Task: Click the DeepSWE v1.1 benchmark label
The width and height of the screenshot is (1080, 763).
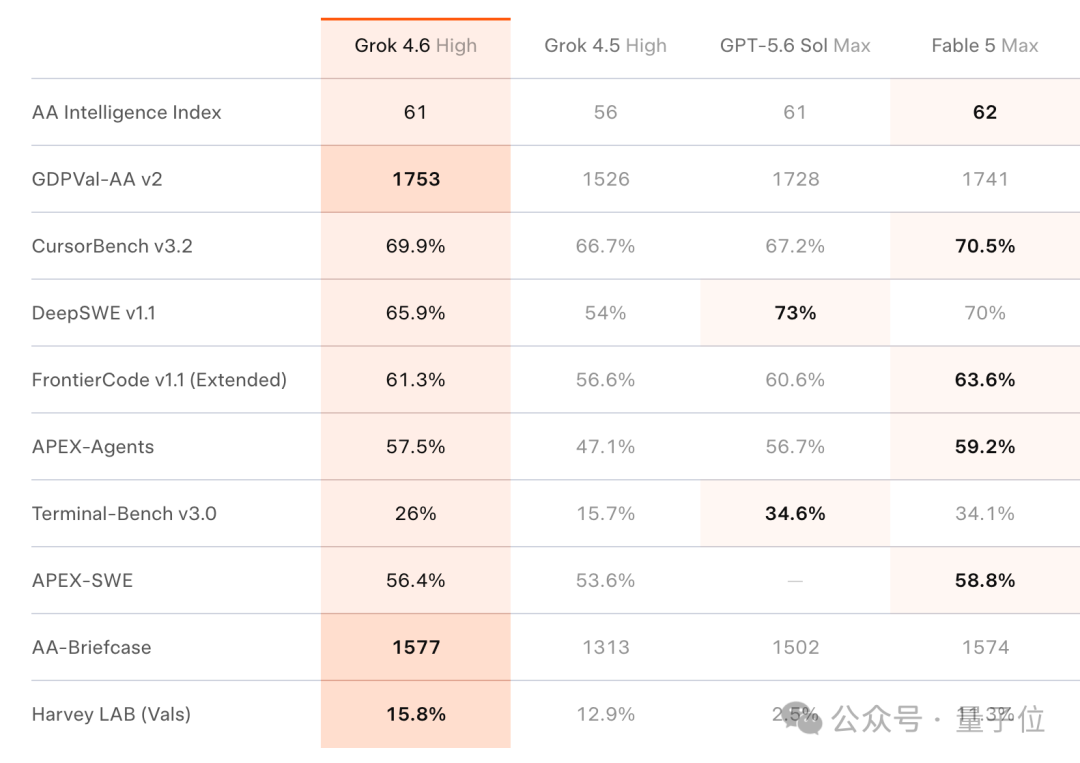Action: 94,313
